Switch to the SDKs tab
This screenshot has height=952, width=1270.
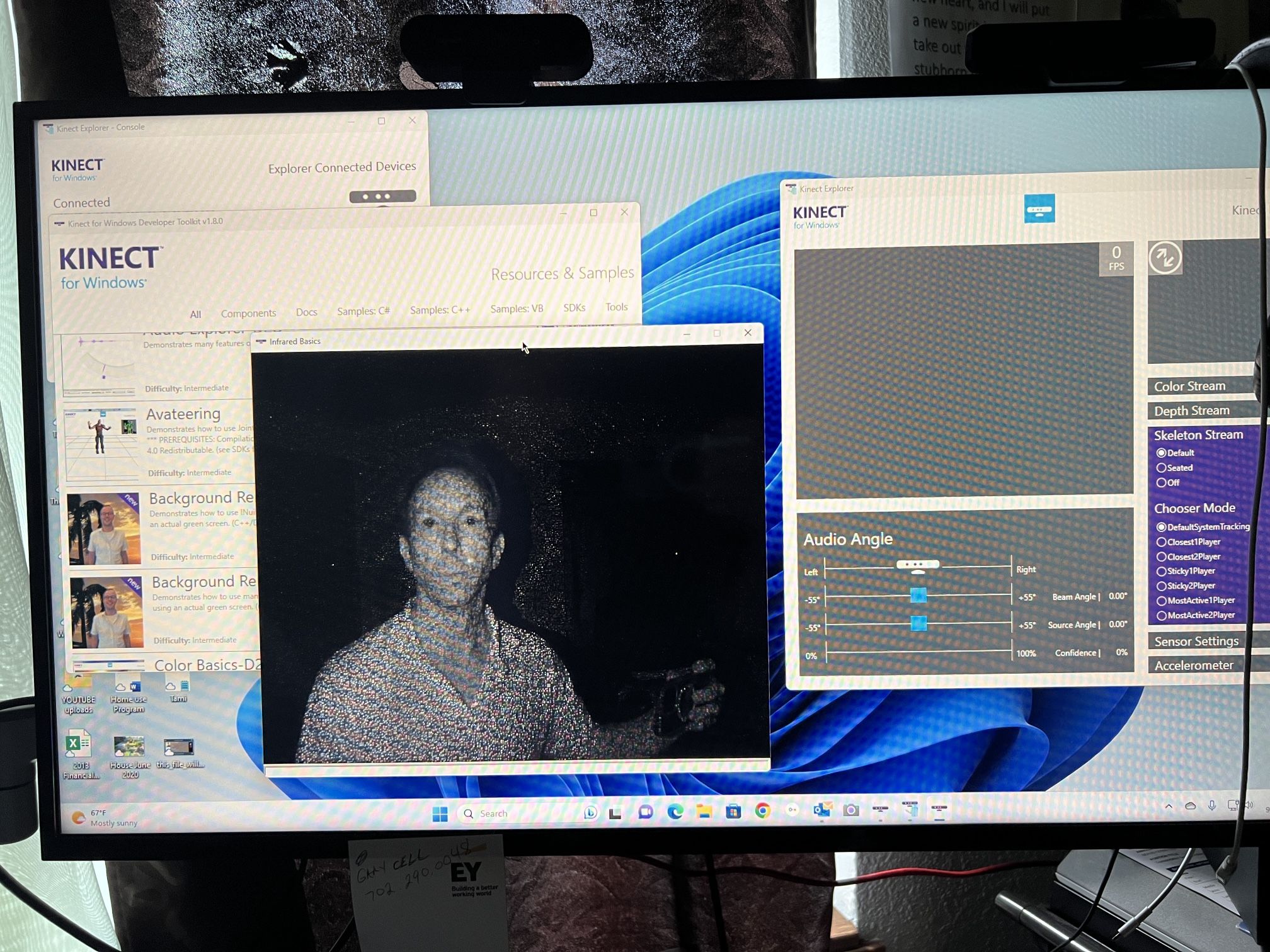[574, 308]
